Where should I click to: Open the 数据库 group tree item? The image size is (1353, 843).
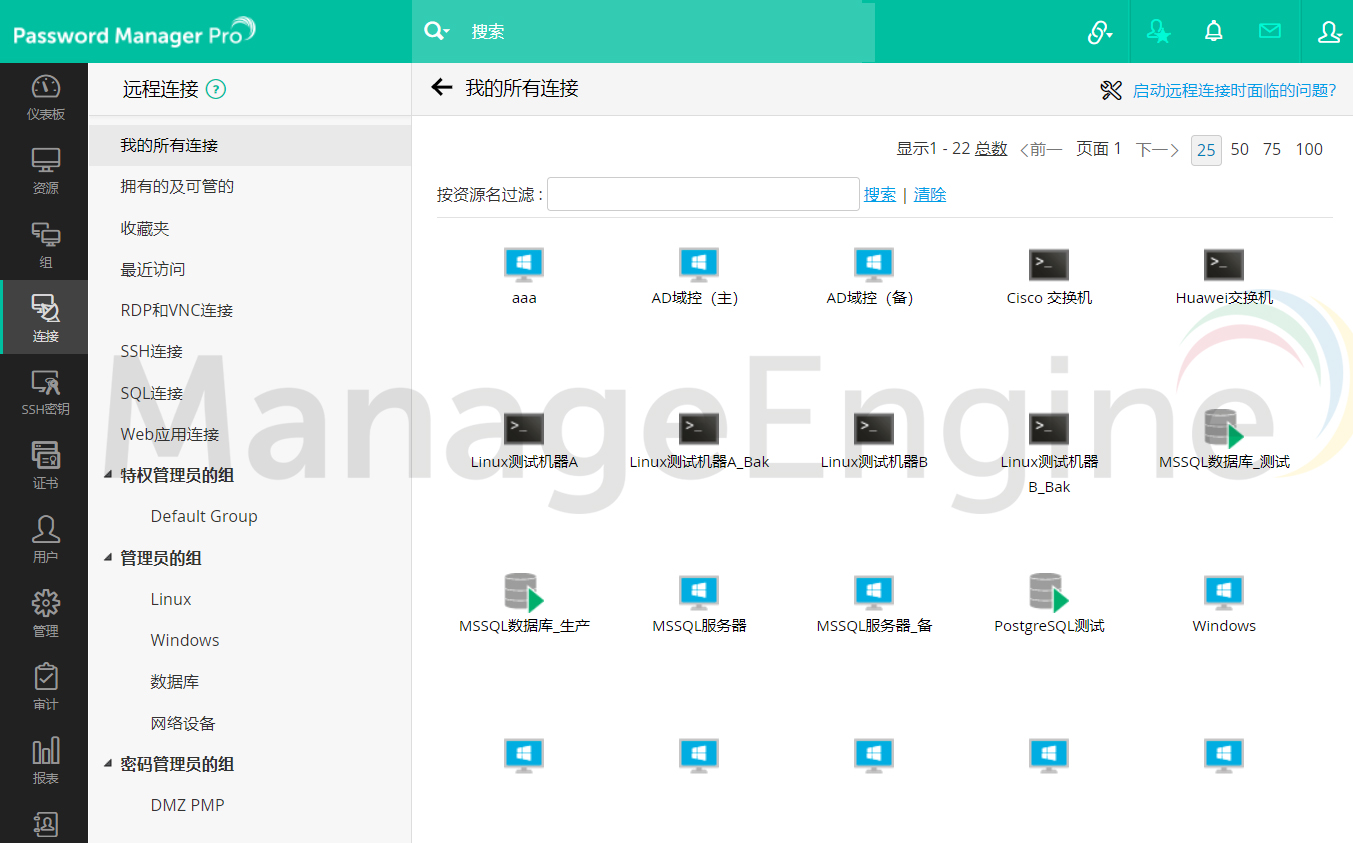175,682
